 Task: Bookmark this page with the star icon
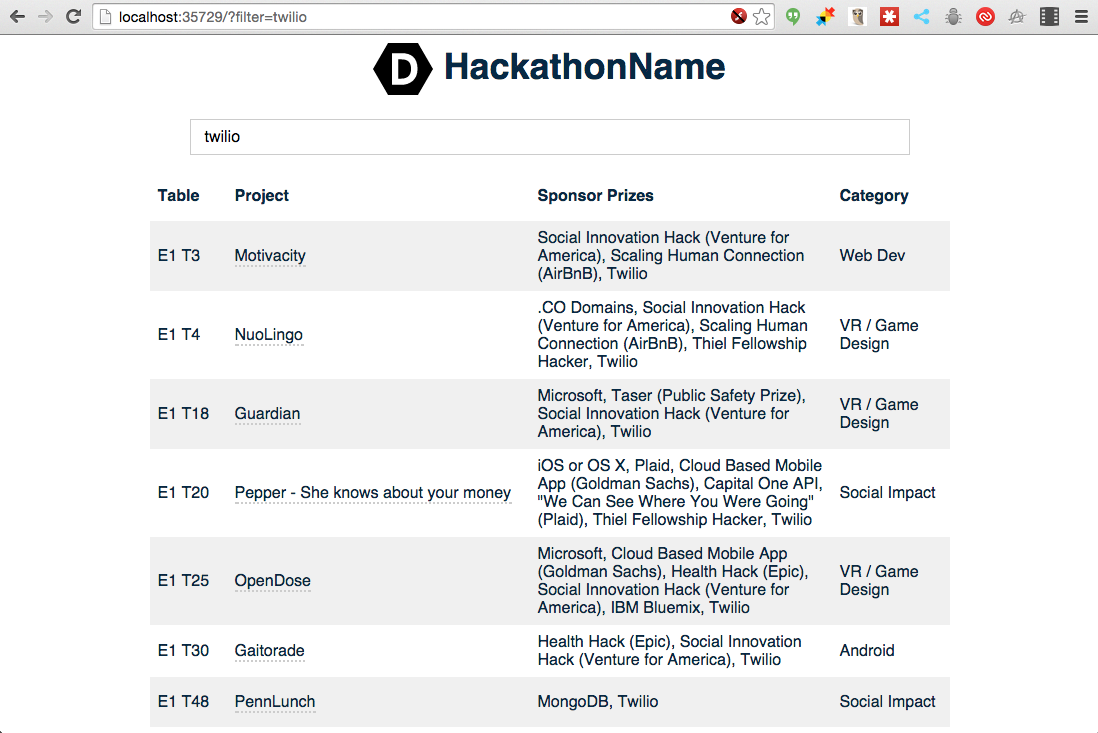click(762, 17)
